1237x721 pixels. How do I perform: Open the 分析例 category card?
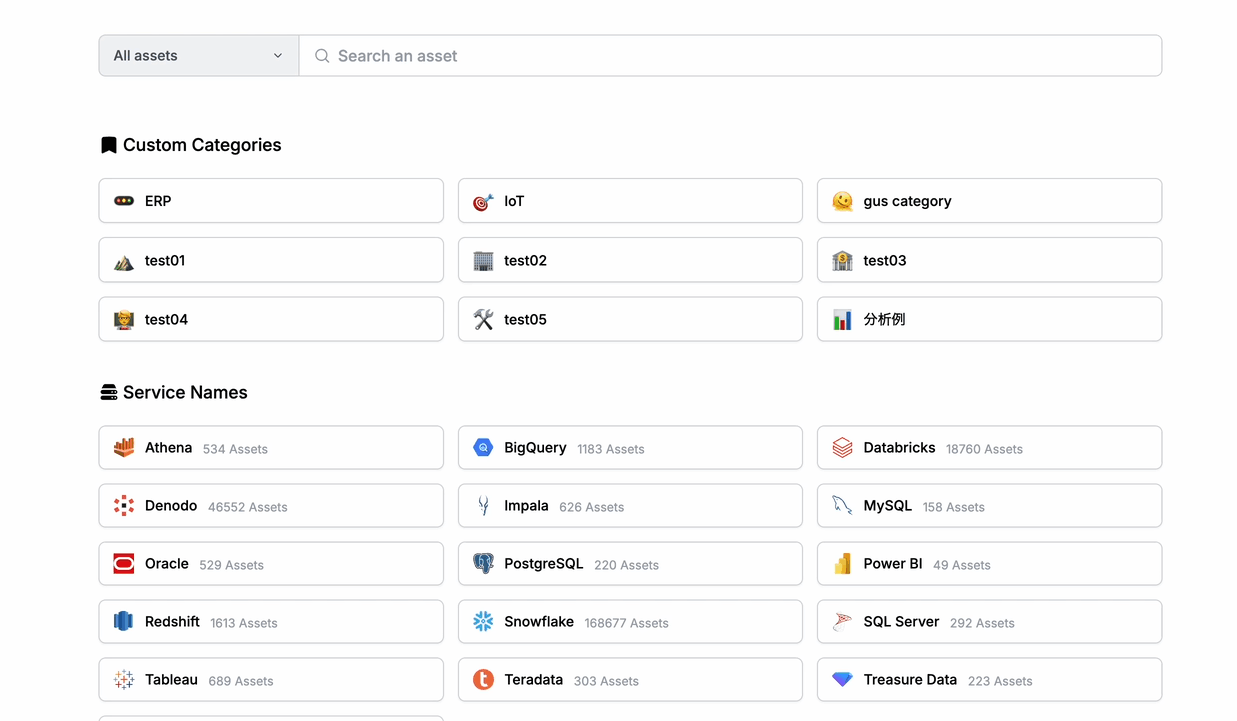click(x=989, y=319)
